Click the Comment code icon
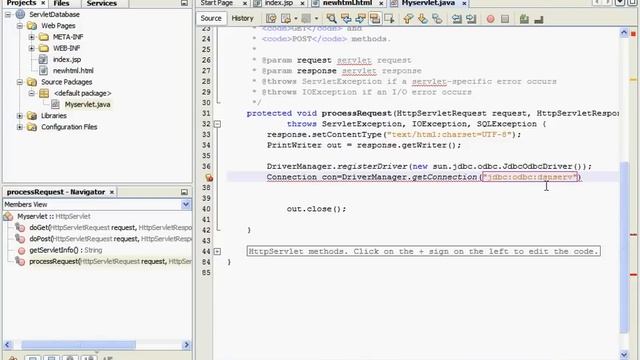Image resolution: width=640 pixels, height=360 pixels. (x=524, y=19)
